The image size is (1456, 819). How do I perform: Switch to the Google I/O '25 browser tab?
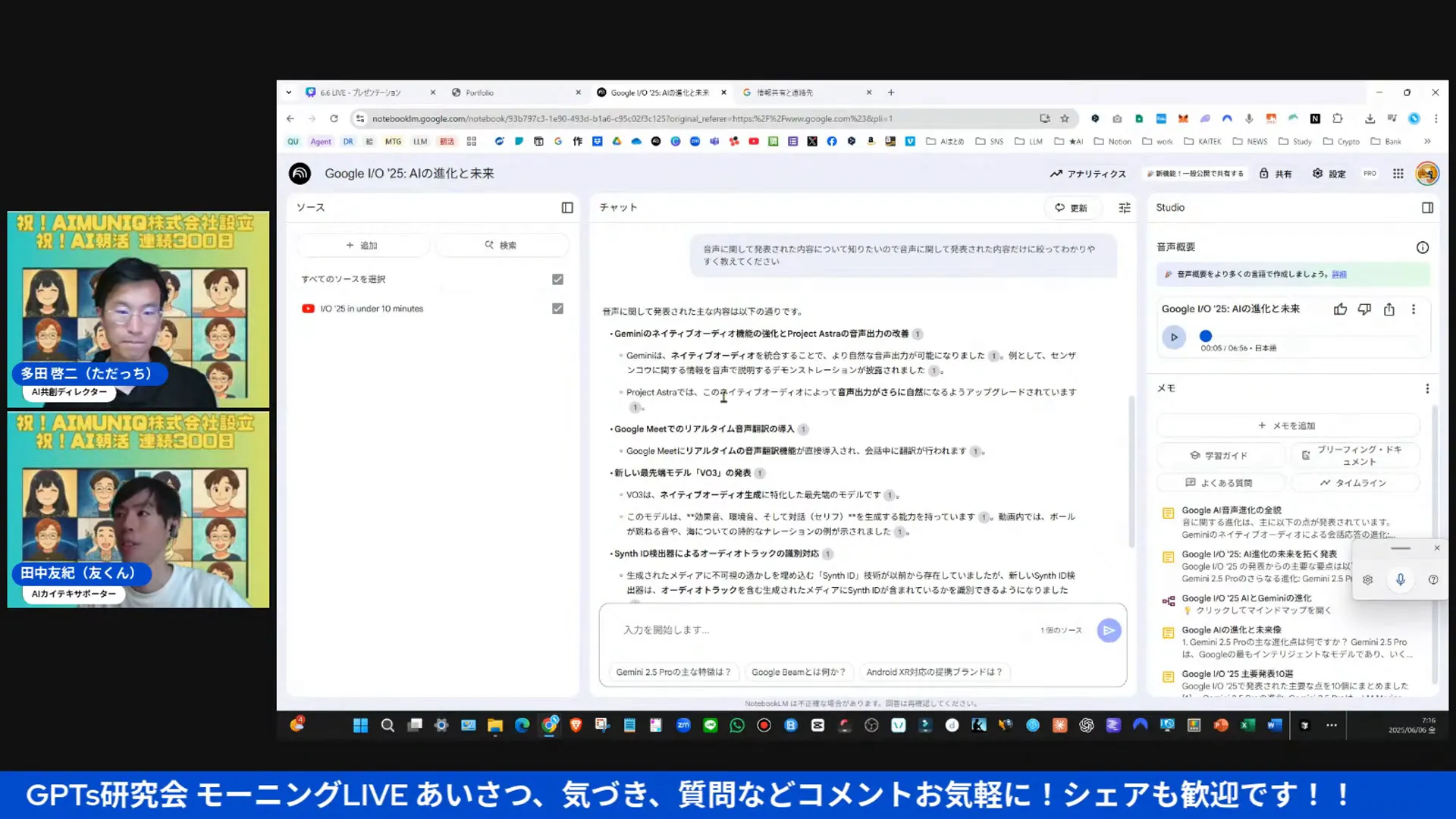click(660, 93)
